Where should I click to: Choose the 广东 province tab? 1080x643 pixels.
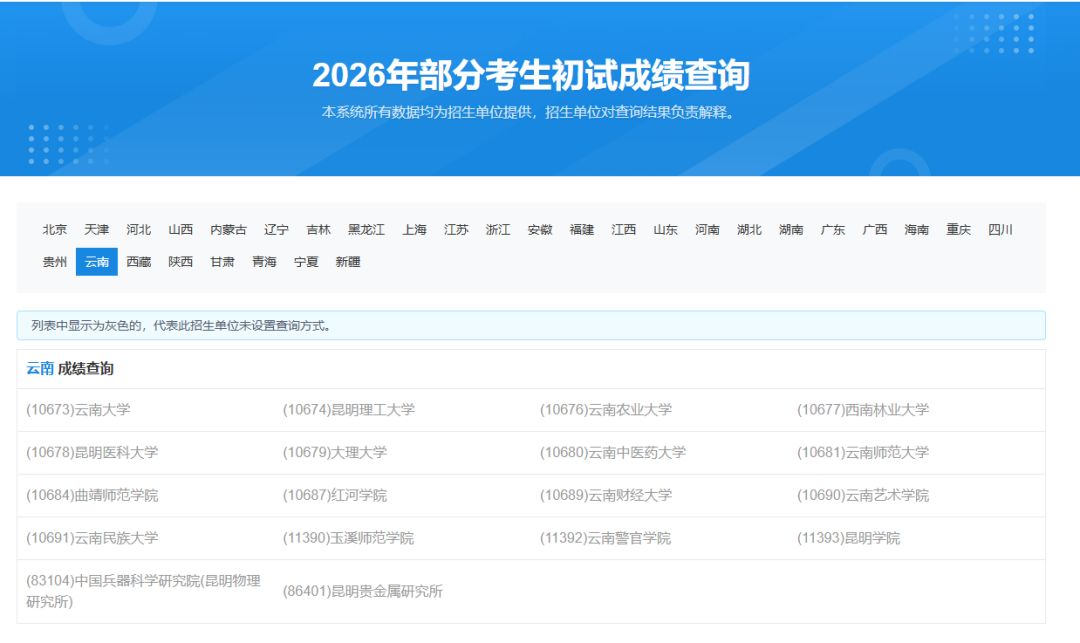(833, 230)
